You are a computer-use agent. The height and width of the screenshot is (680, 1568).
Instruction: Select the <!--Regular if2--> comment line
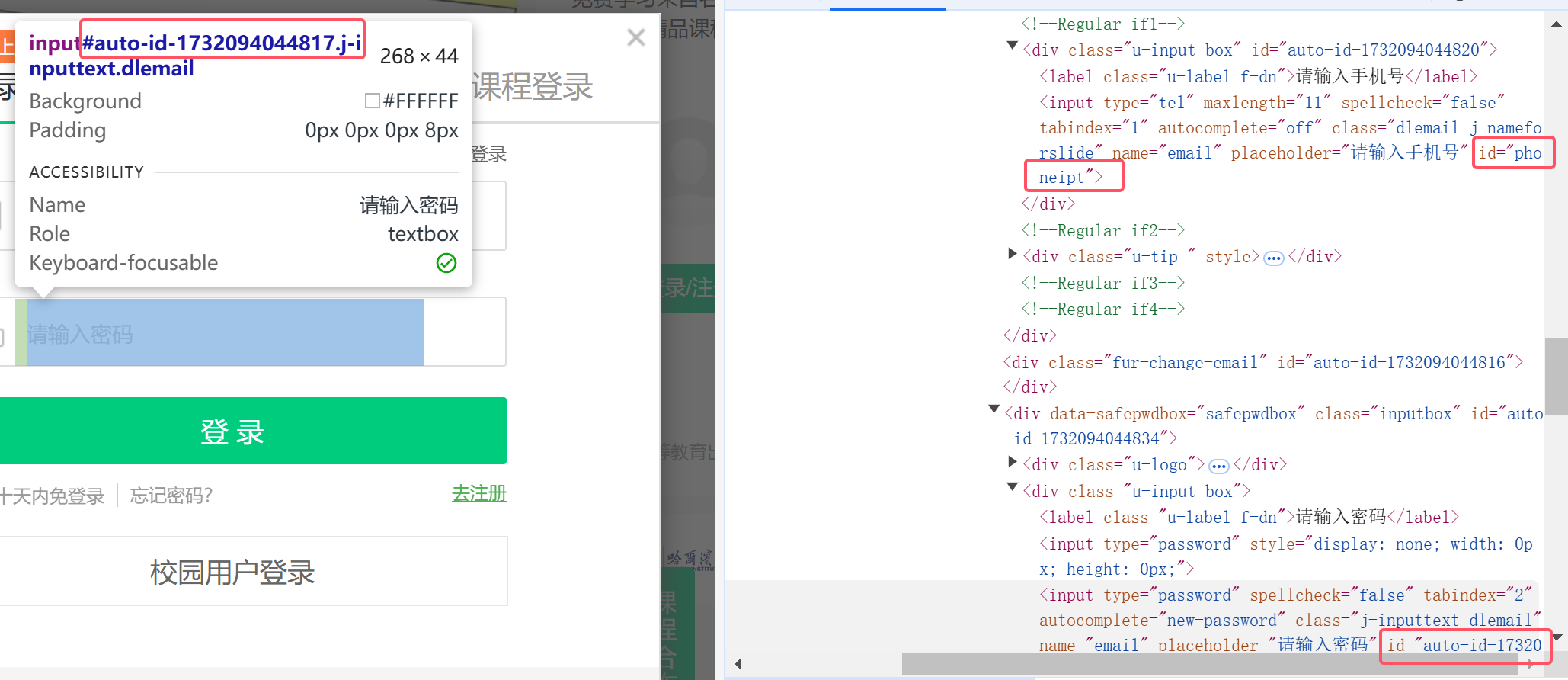pos(1103,231)
